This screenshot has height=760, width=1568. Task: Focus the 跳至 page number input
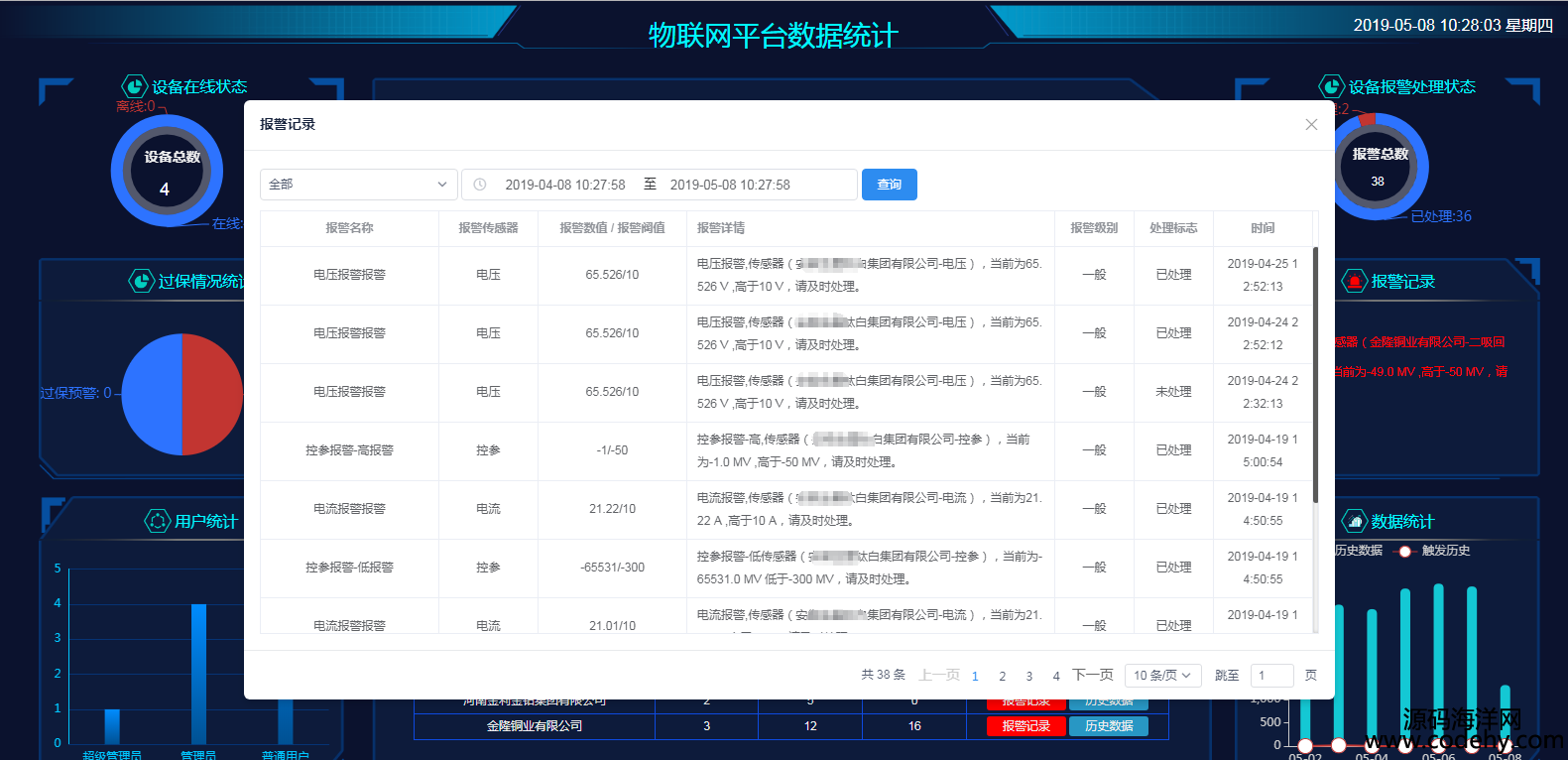click(1272, 676)
